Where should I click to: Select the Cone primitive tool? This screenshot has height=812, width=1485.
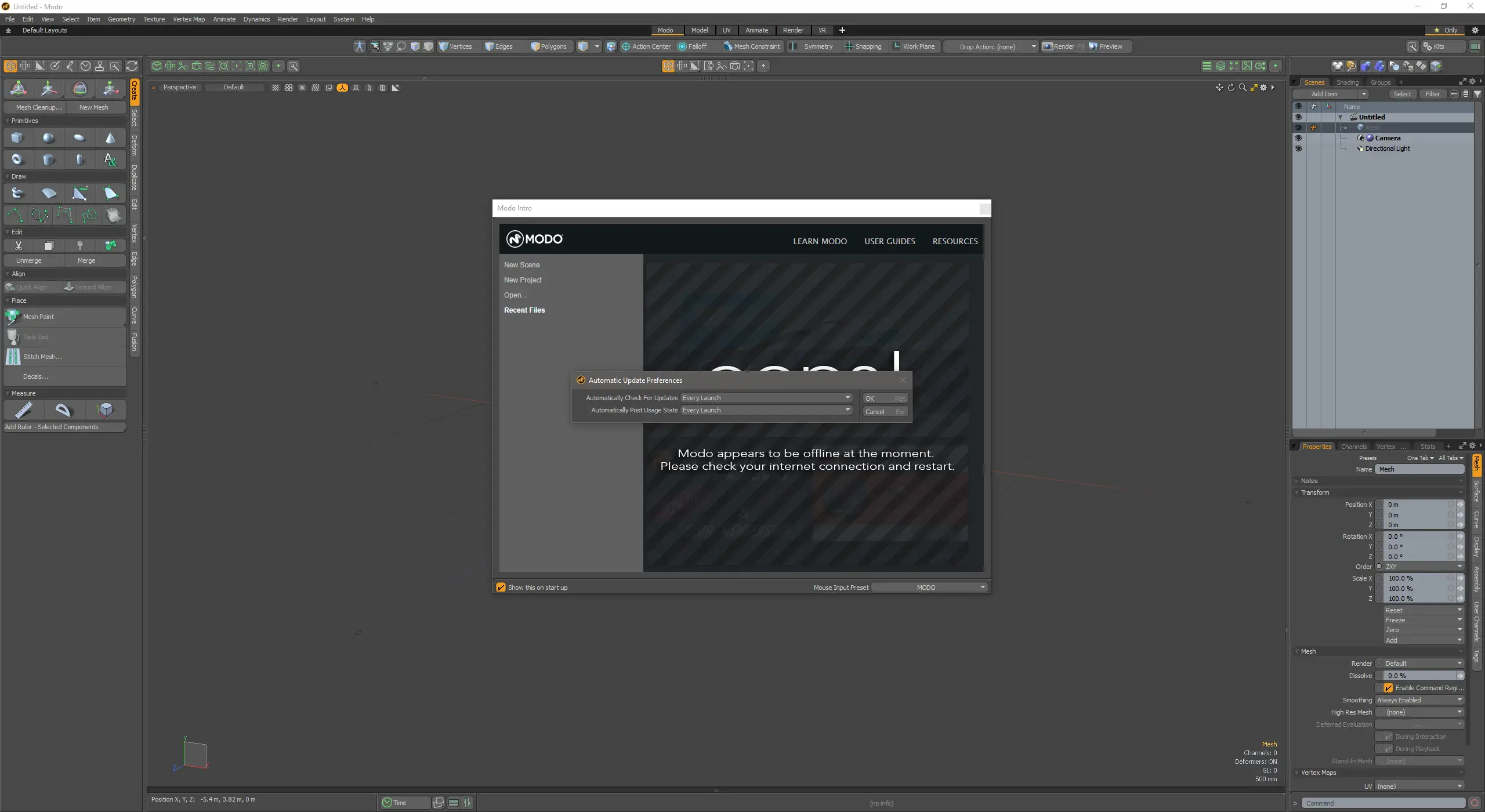pyautogui.click(x=110, y=138)
